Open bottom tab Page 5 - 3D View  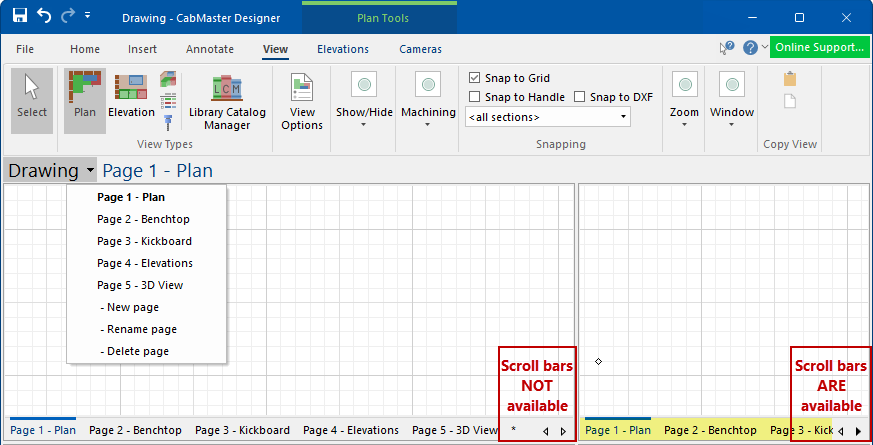[x=454, y=430]
